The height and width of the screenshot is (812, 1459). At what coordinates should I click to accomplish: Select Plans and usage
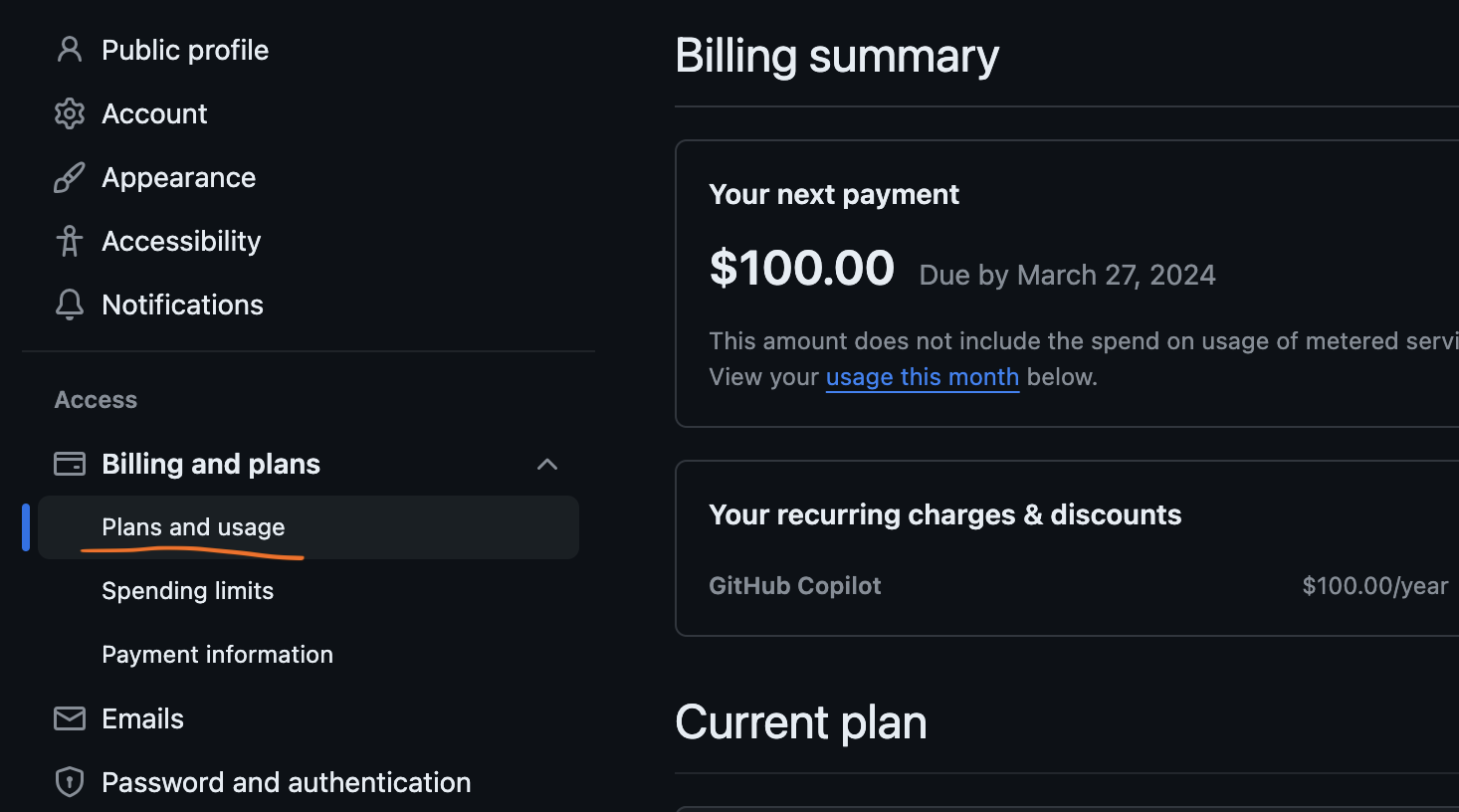pos(193,527)
